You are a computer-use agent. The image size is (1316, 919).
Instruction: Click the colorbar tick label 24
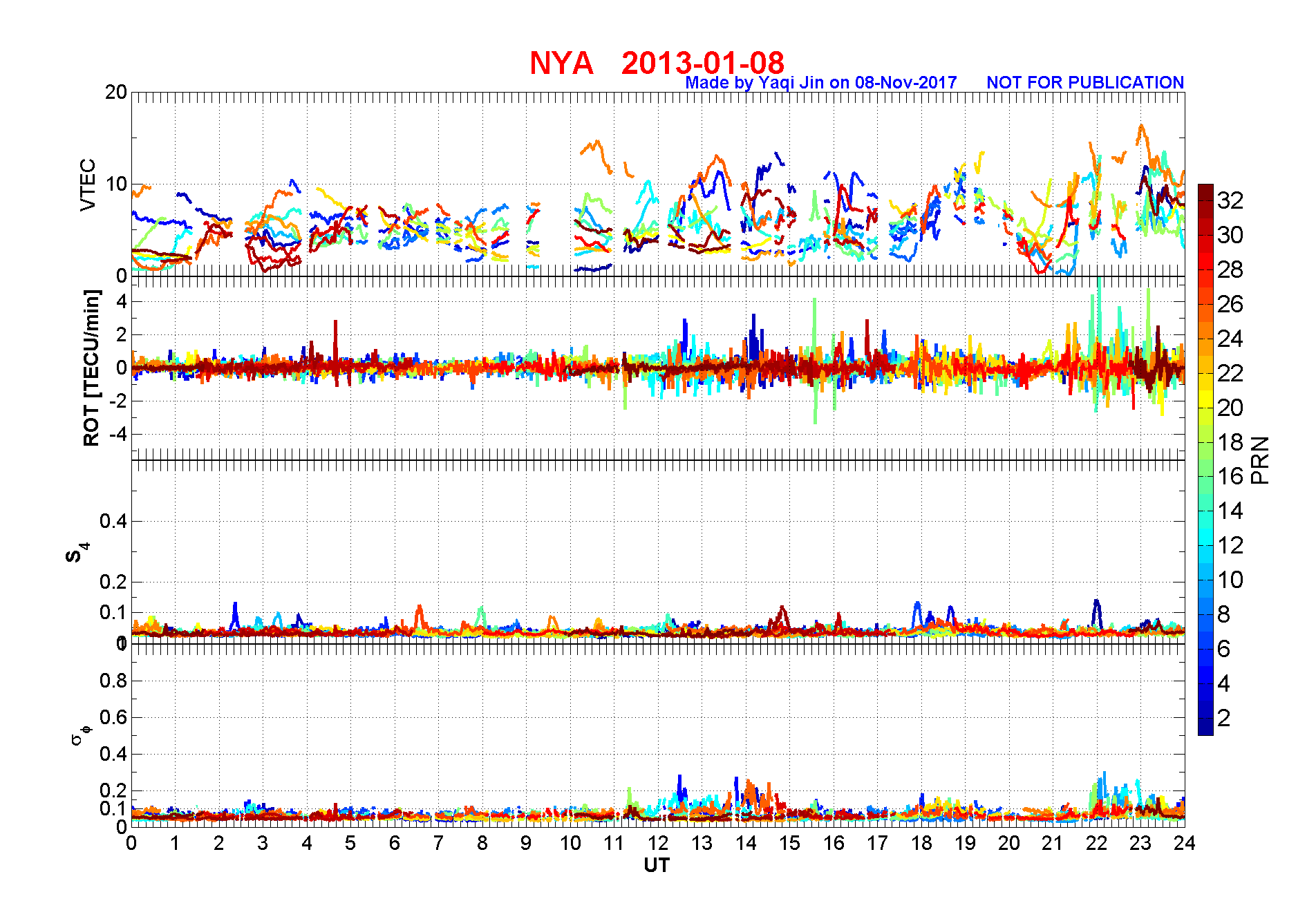tap(1230, 339)
